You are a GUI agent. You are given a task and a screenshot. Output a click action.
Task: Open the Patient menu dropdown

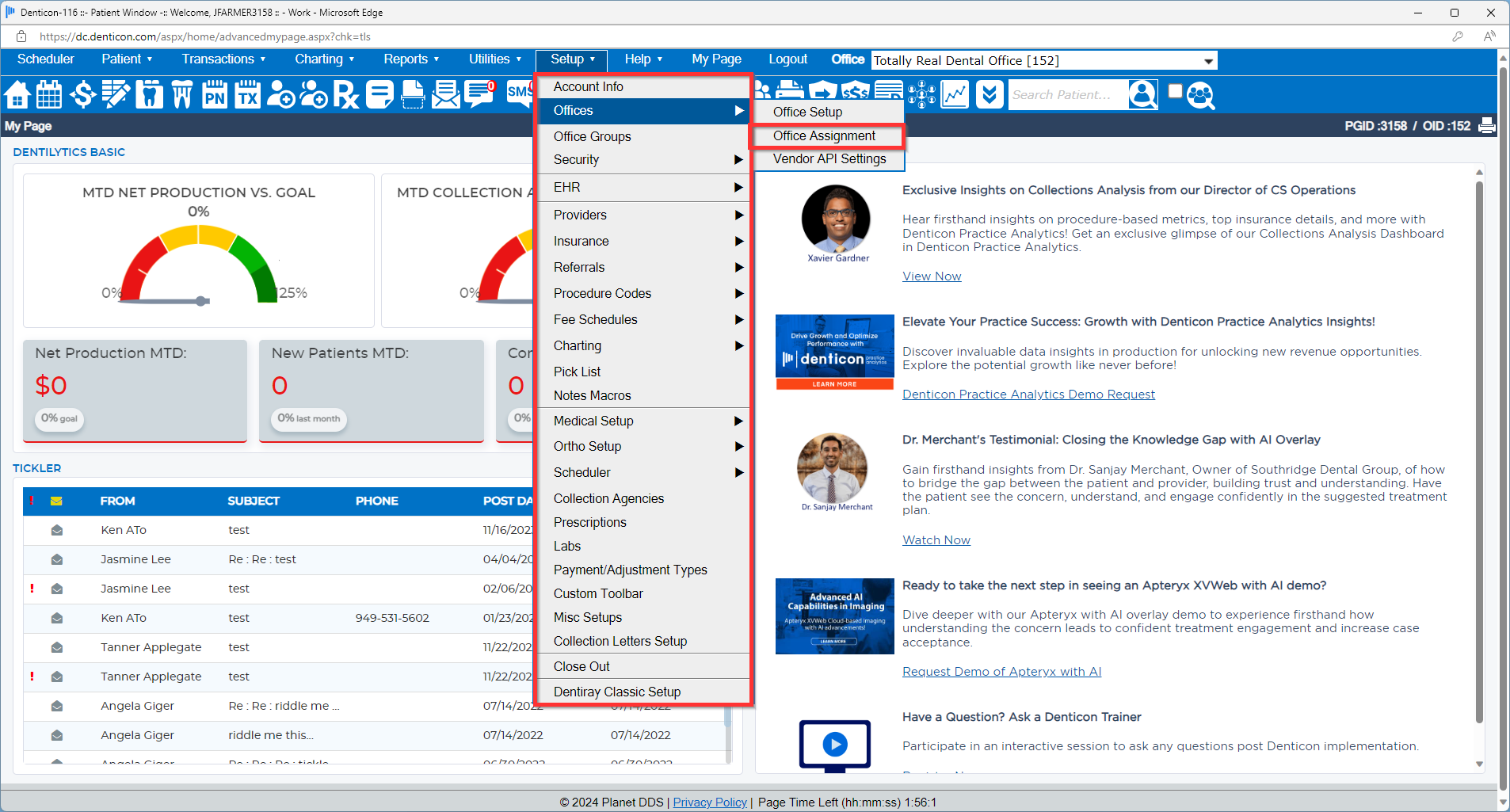[127, 59]
